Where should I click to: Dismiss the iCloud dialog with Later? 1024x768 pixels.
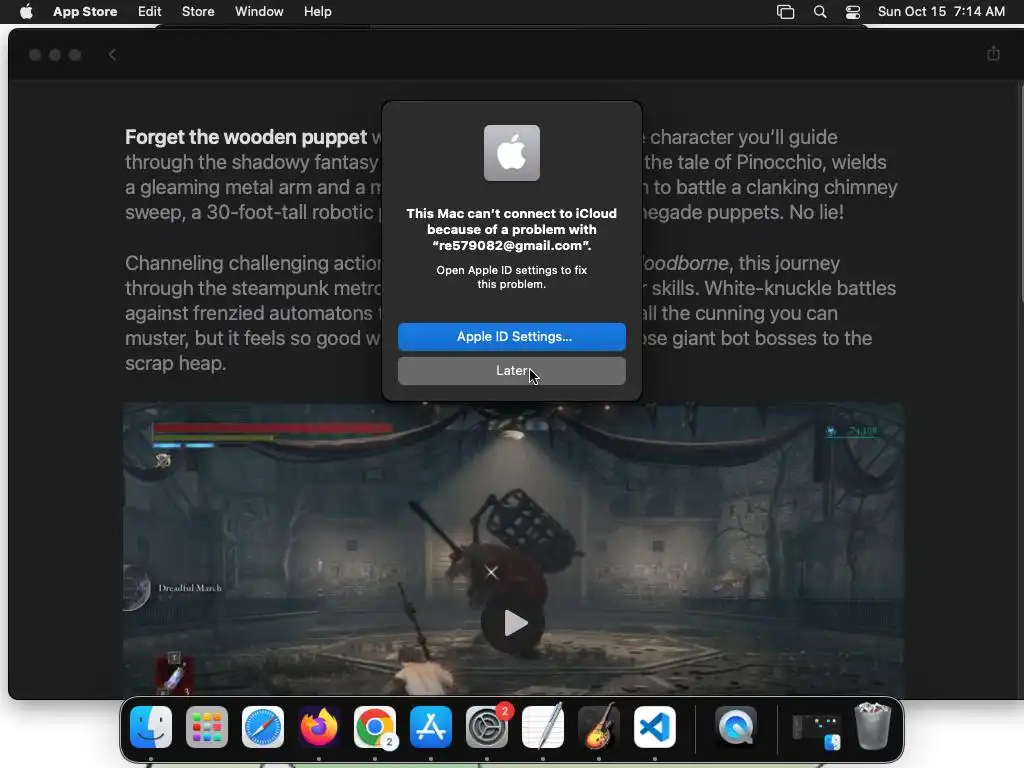coord(511,371)
